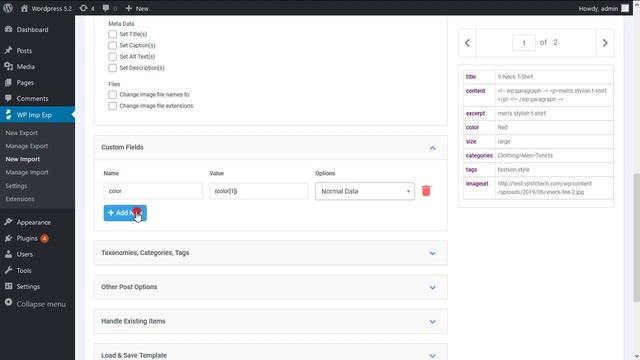640x360 pixels.
Task: Open Settings under WP Imp Exp
Action: [x=16, y=186]
